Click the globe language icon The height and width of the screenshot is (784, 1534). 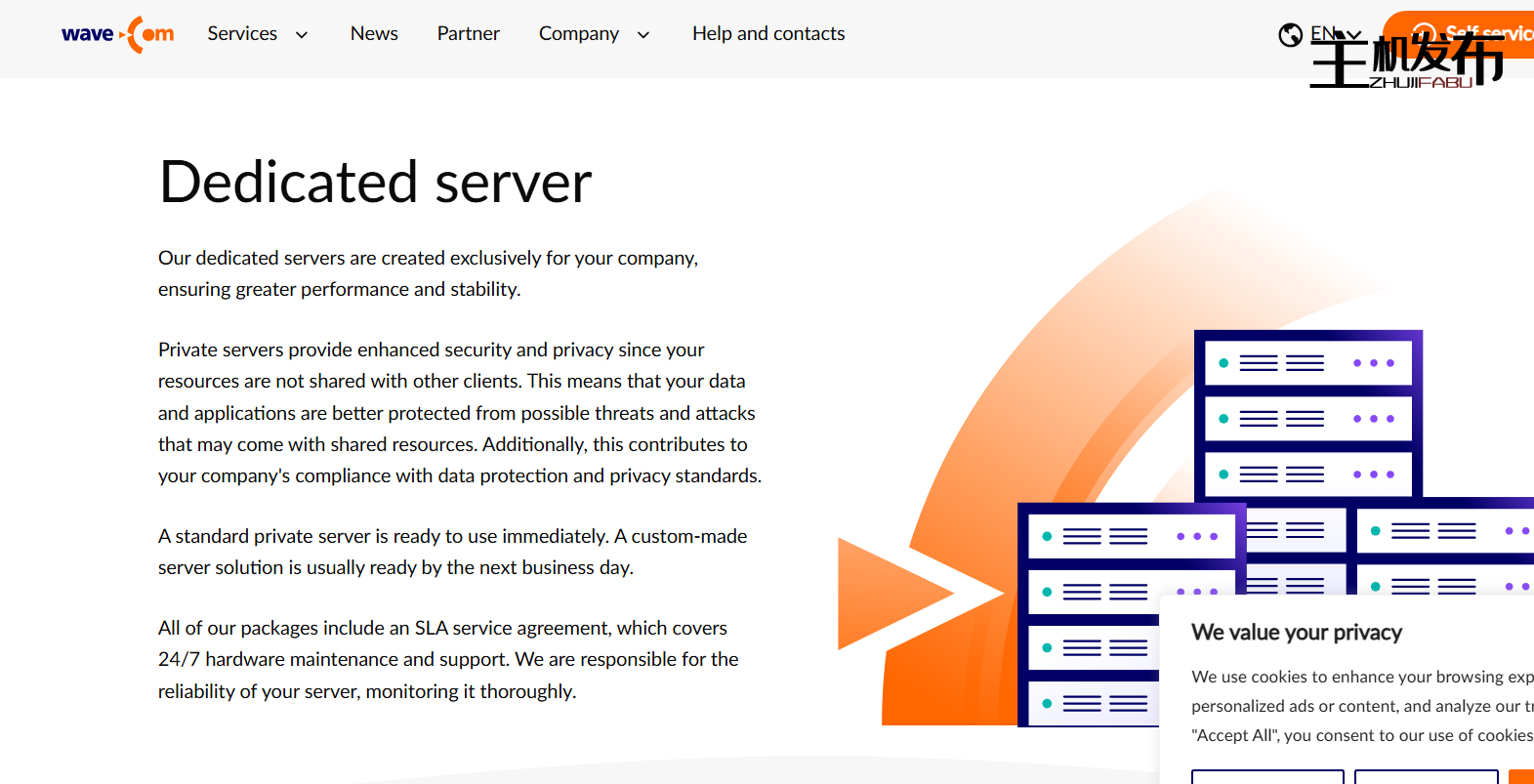point(1290,35)
